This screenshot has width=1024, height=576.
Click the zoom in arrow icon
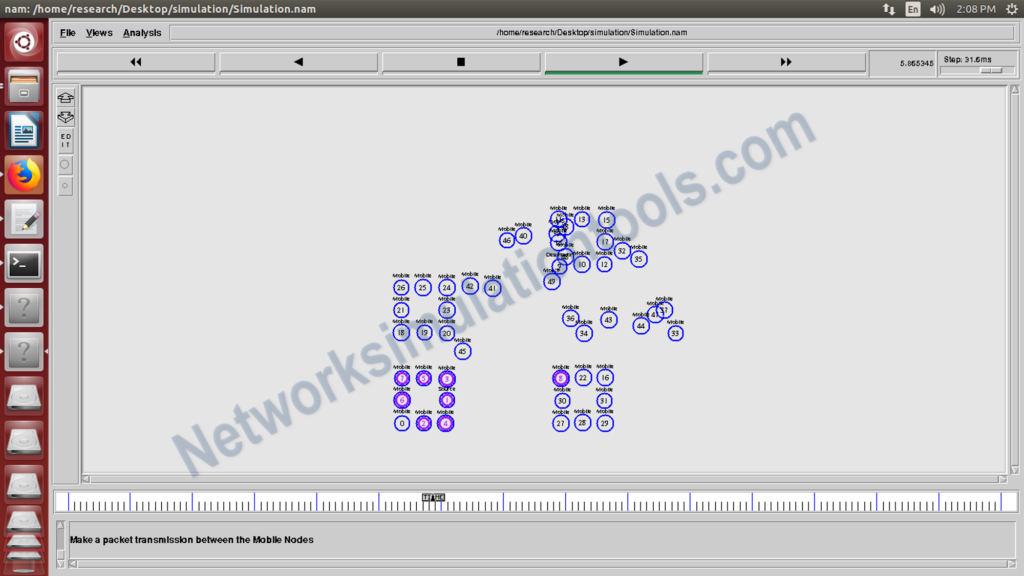pyautogui.click(x=65, y=96)
